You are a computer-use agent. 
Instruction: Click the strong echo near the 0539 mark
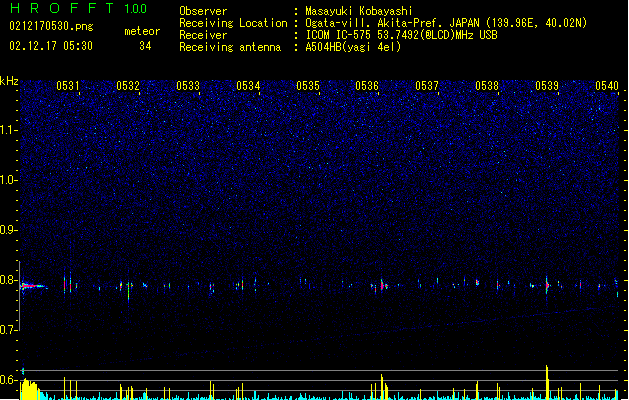(547, 285)
